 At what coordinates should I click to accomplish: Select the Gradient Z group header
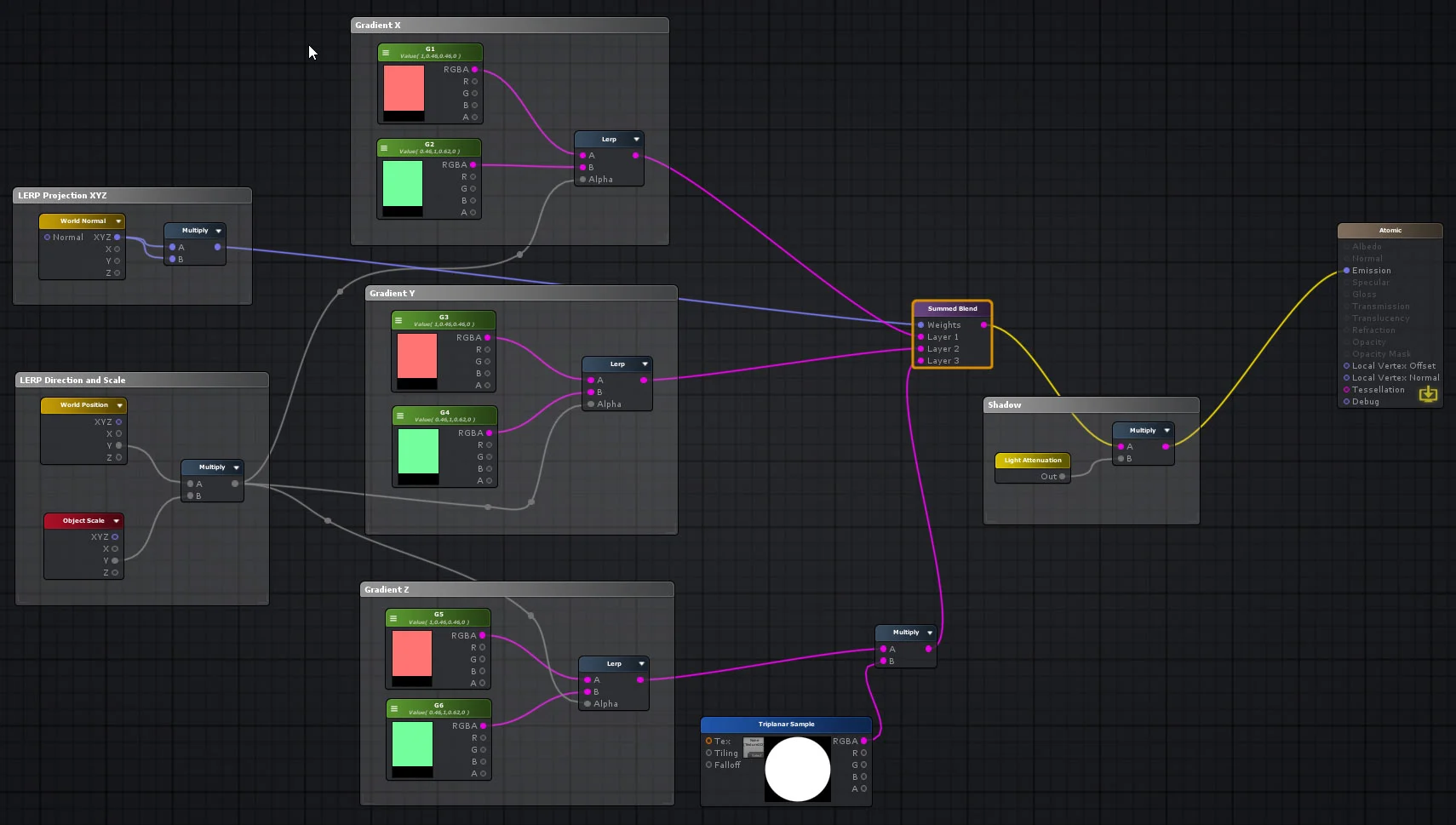pyautogui.click(x=517, y=590)
